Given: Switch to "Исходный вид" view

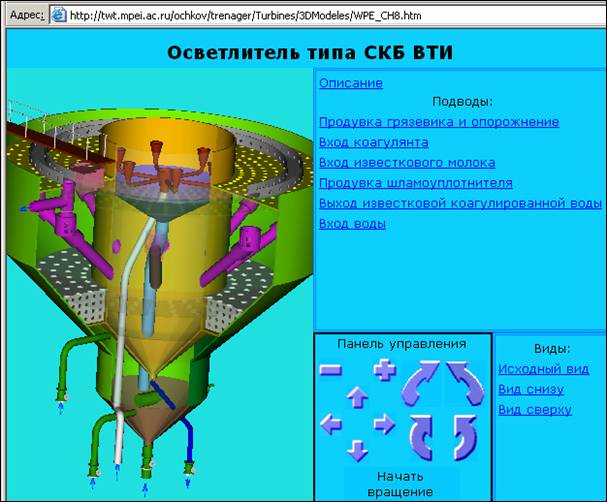Looking at the screenshot, I should click(544, 369).
